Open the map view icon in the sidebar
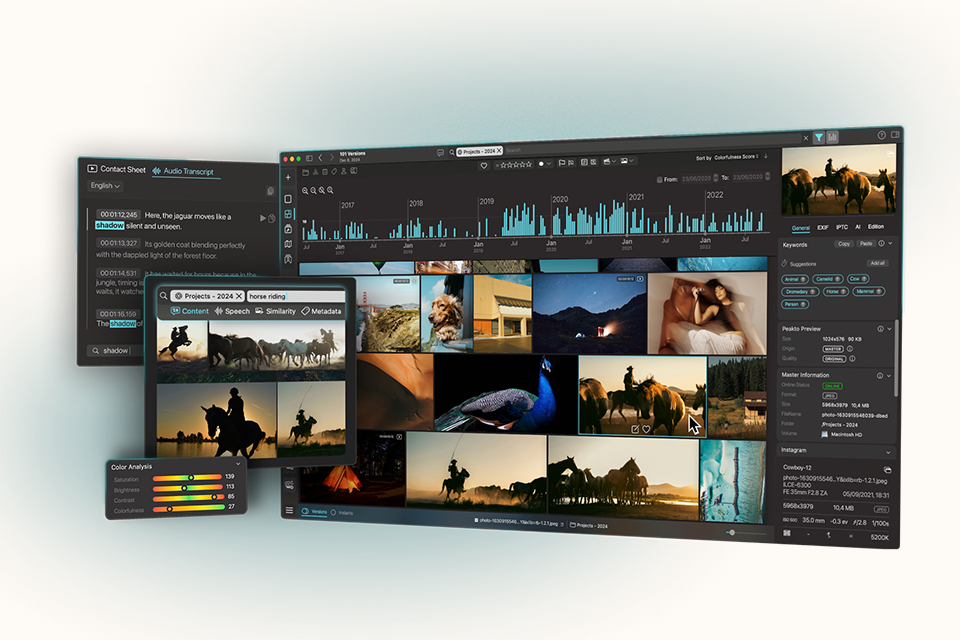The width and height of the screenshot is (960, 640). [x=288, y=244]
